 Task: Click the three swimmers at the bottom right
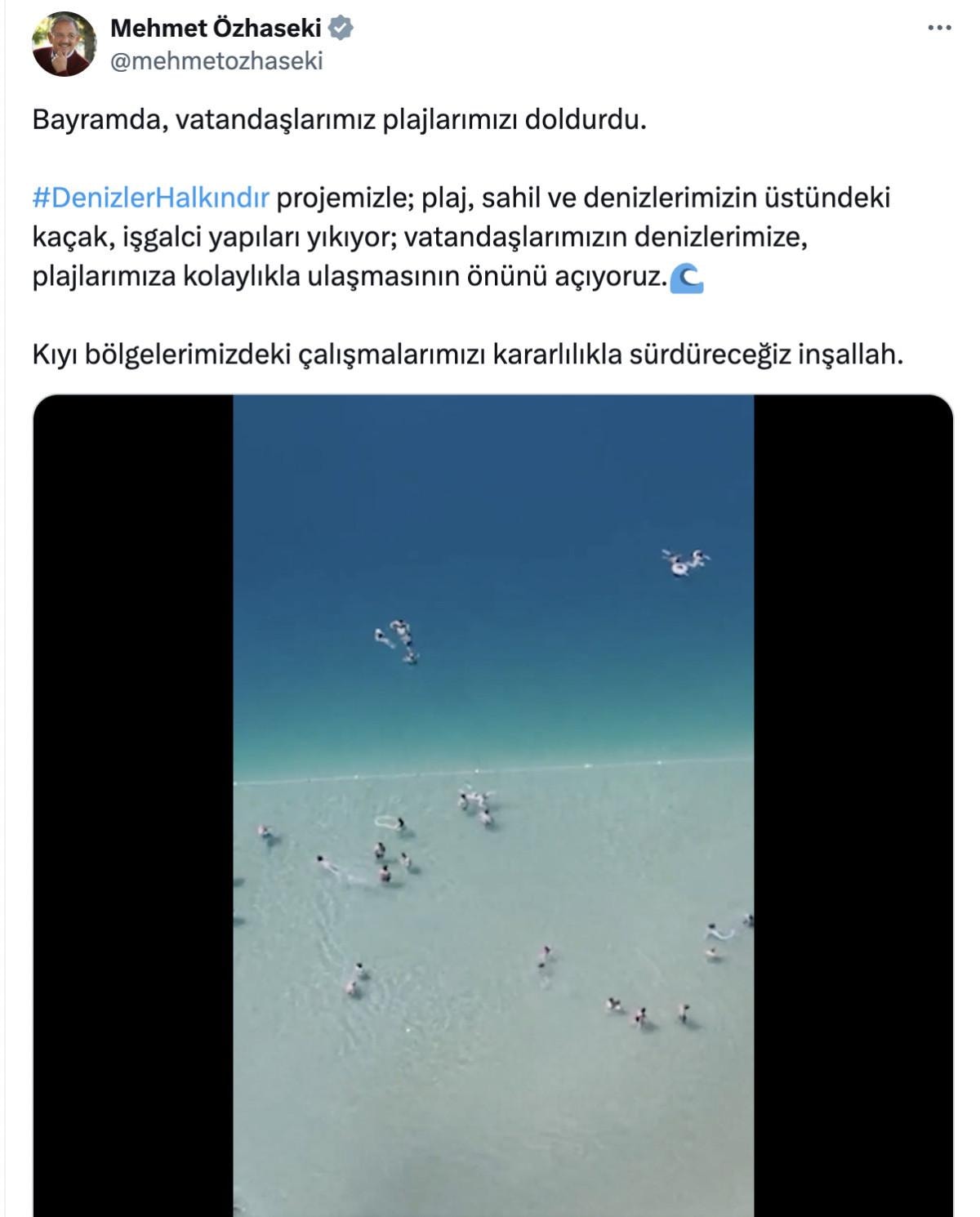pyautogui.click(x=648, y=1014)
